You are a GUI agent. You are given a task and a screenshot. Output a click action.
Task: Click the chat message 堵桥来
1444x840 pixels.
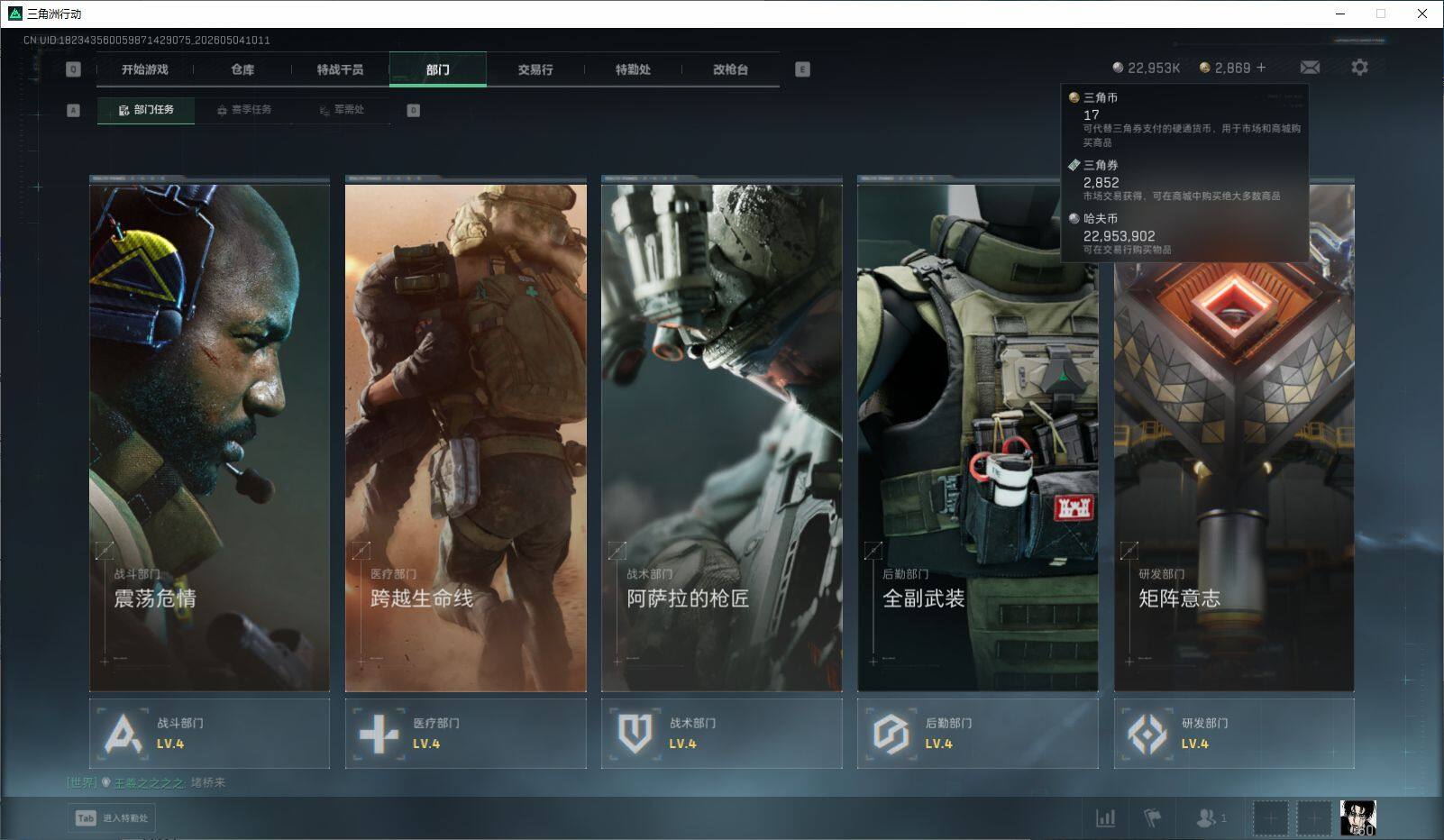point(207,783)
